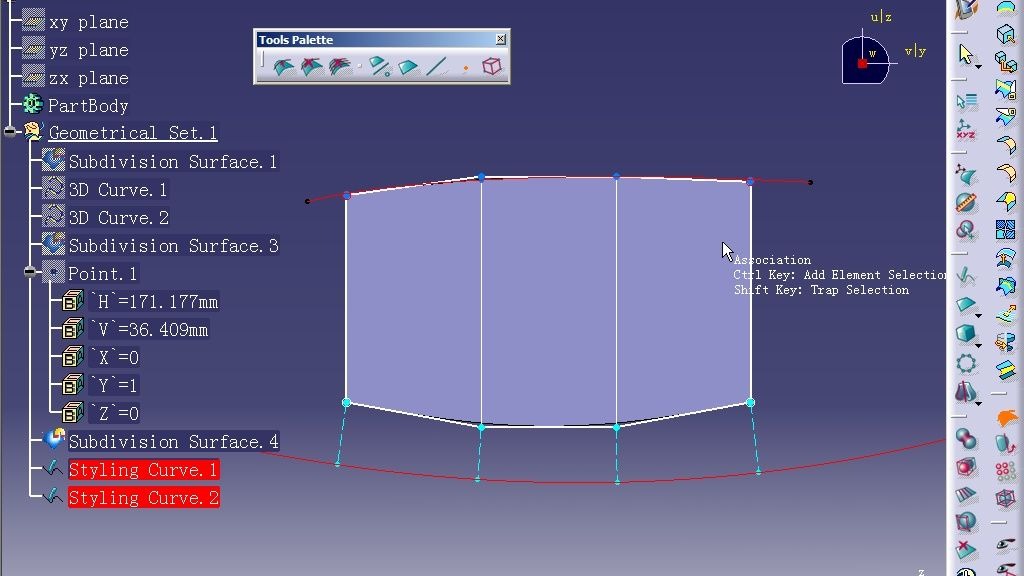Click the red sphere inside wireframe cube icon
This screenshot has width=1024, height=576.
(x=966, y=466)
